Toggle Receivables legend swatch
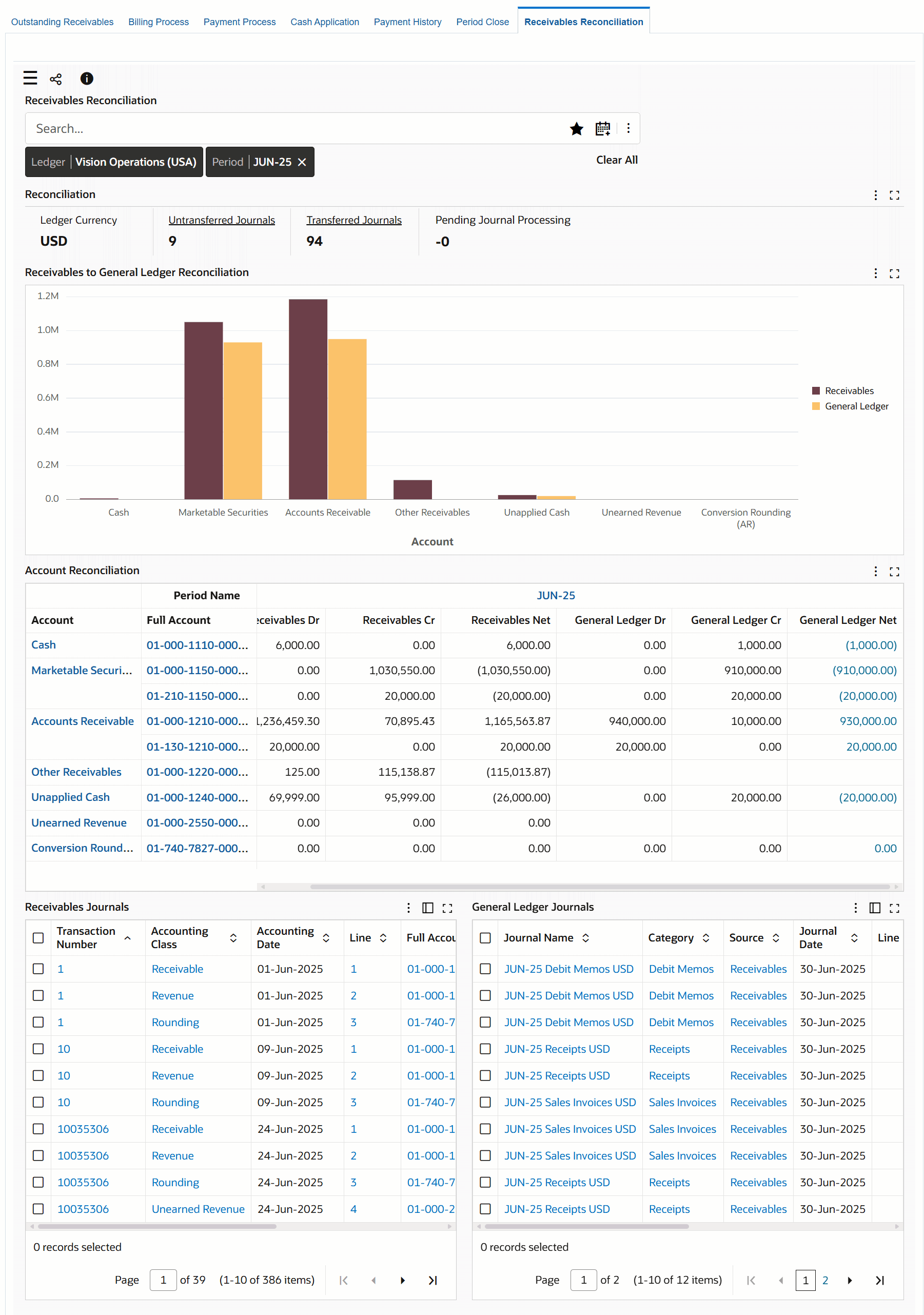 (816, 390)
